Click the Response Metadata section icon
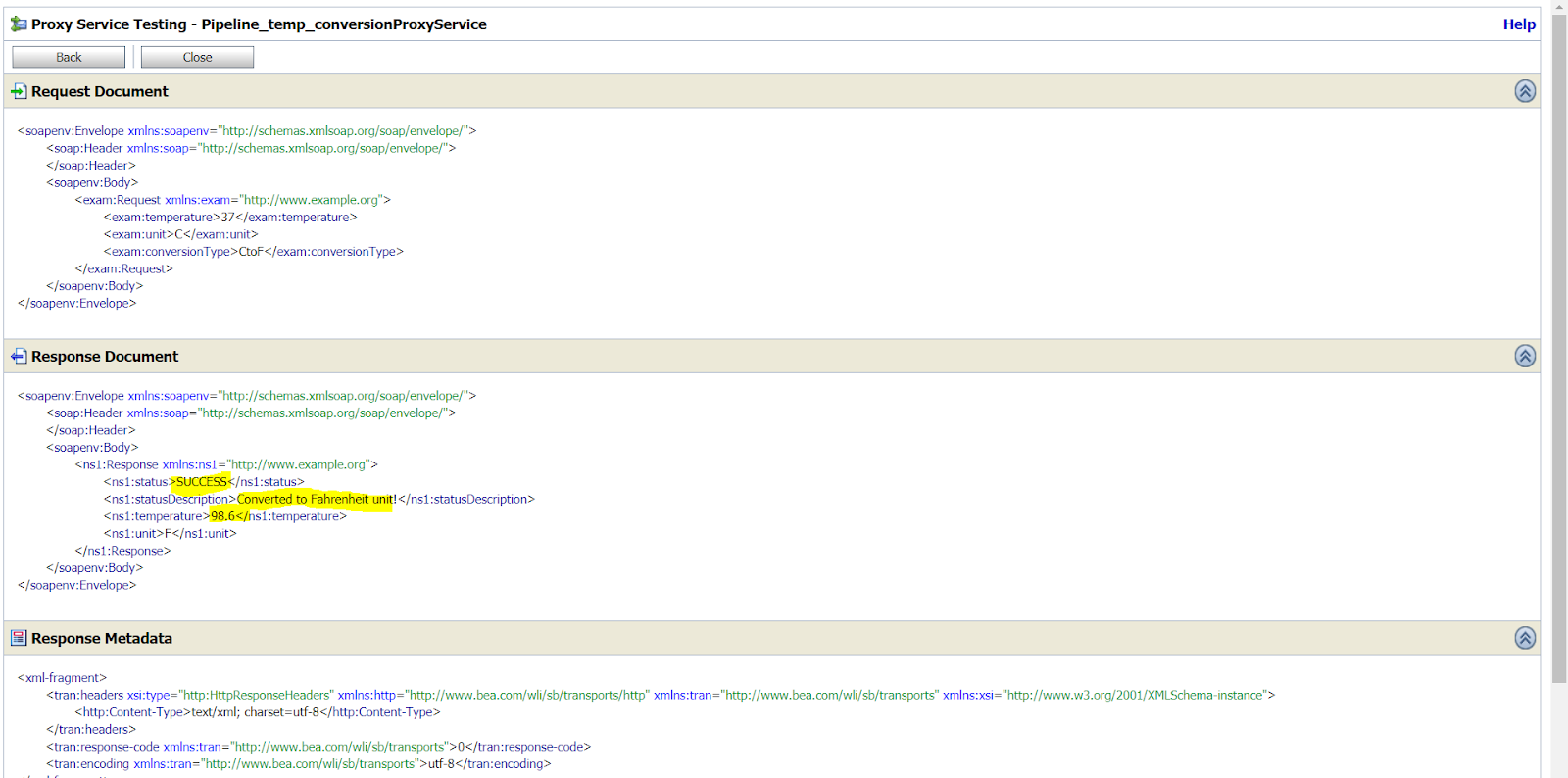1568x778 pixels. coord(19,638)
